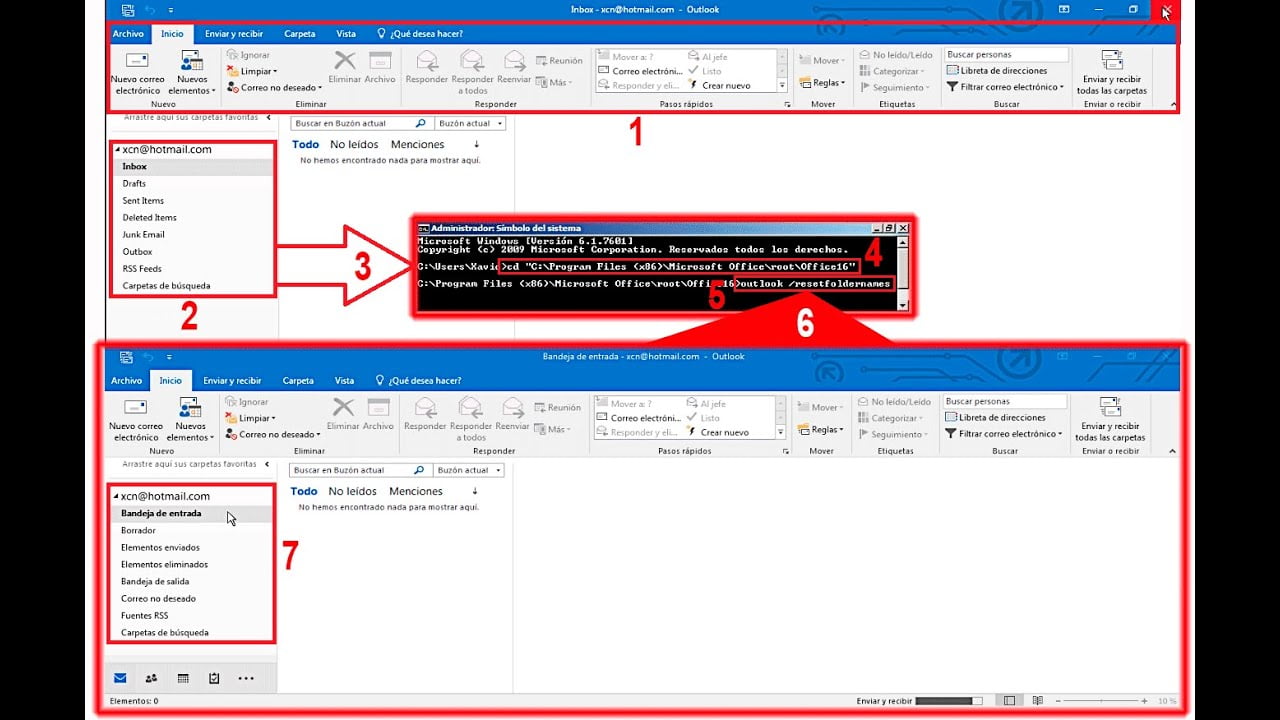
Task: Toggle No leído/Leído in Bandeja de entrada window
Action: tap(894, 402)
